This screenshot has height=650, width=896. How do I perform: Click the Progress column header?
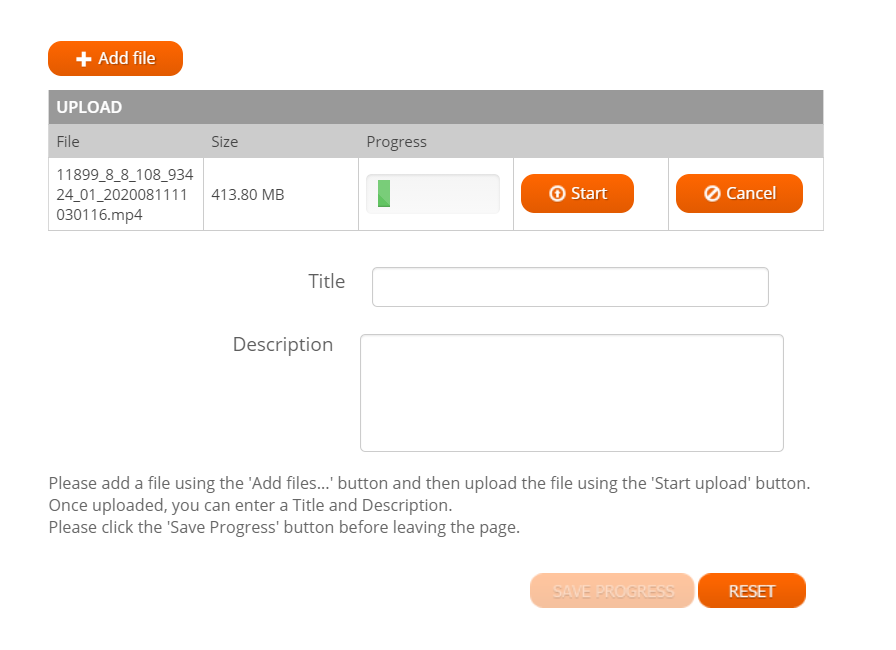397,142
